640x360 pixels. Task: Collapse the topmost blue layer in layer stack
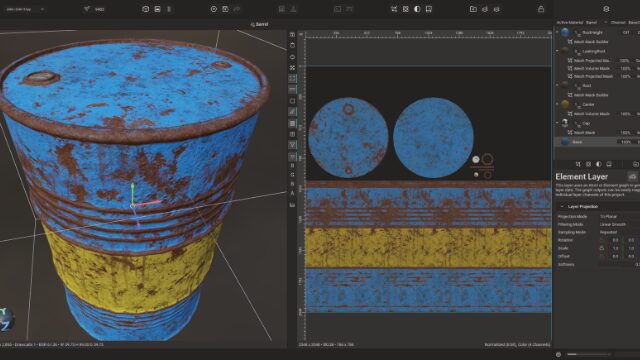[557, 32]
